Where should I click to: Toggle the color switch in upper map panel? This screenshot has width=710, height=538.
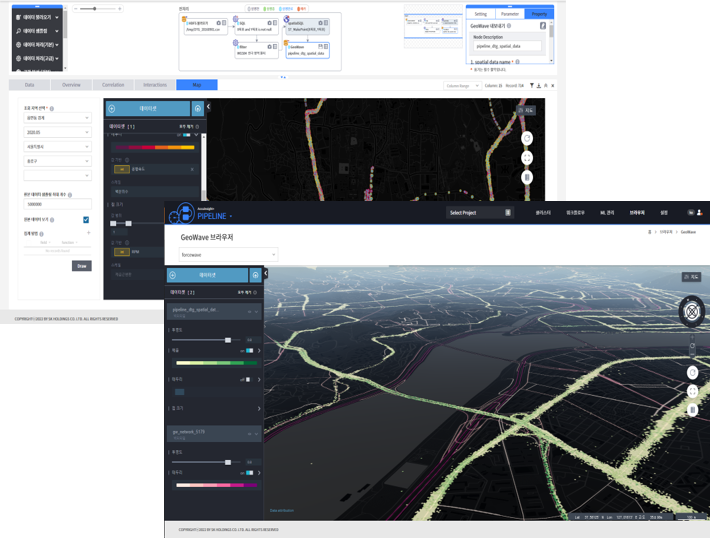coord(187,135)
